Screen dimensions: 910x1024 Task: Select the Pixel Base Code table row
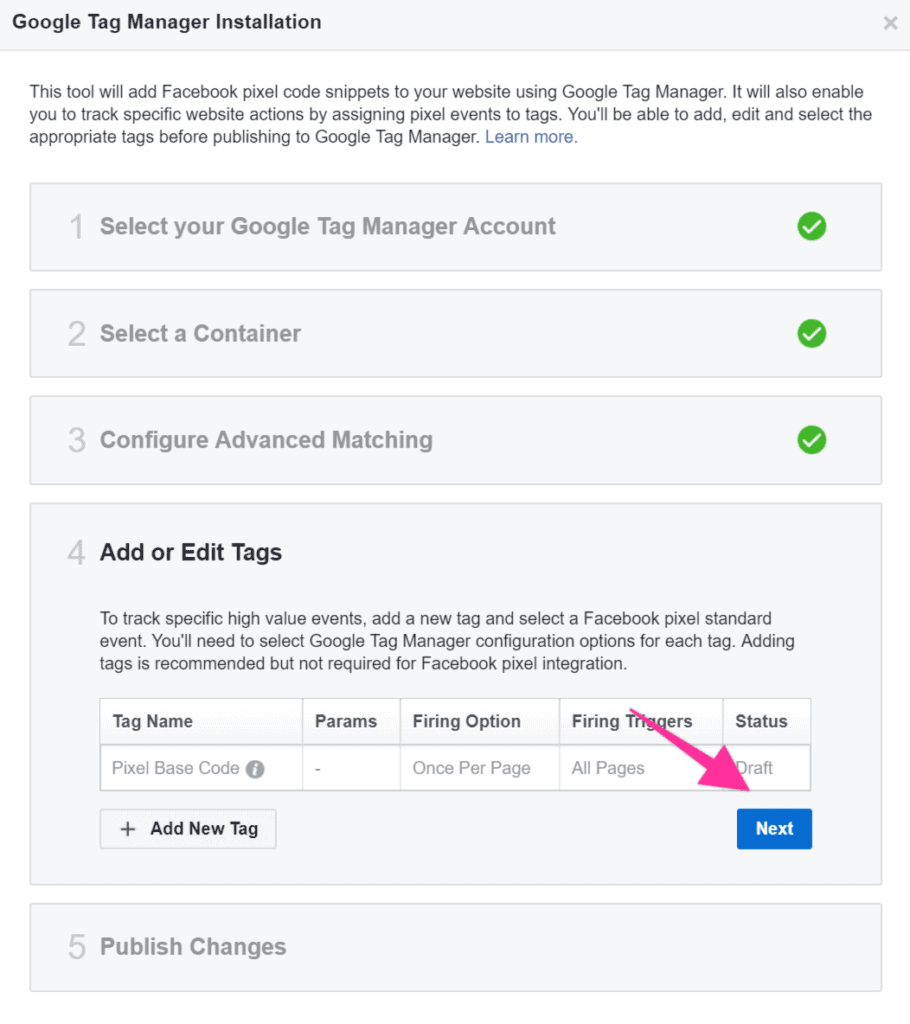click(455, 768)
